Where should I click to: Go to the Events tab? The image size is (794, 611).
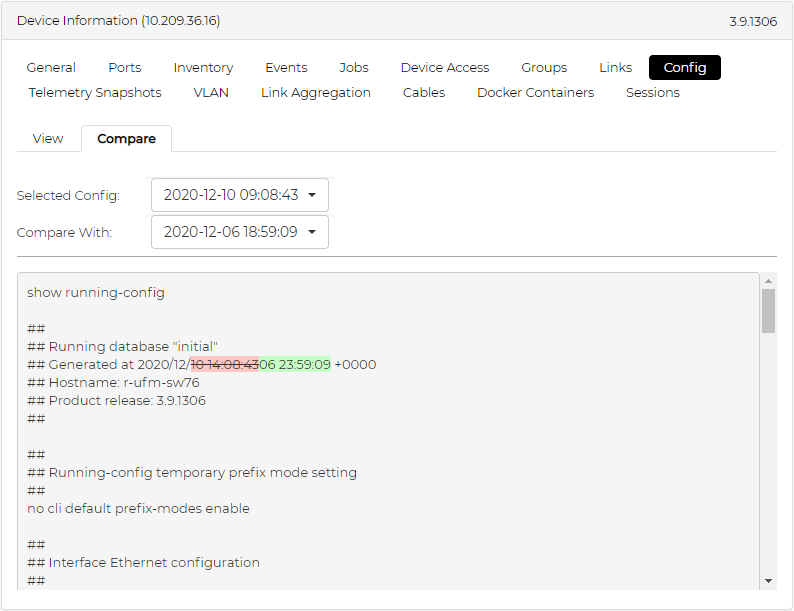[286, 68]
